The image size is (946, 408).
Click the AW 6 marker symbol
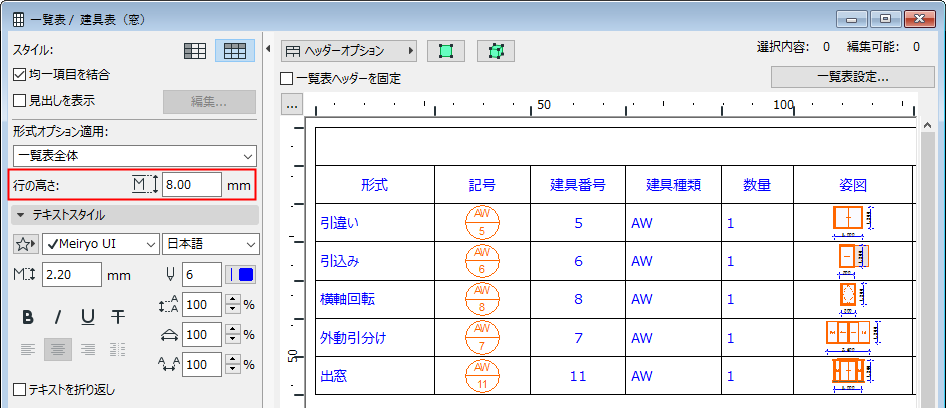[483, 261]
